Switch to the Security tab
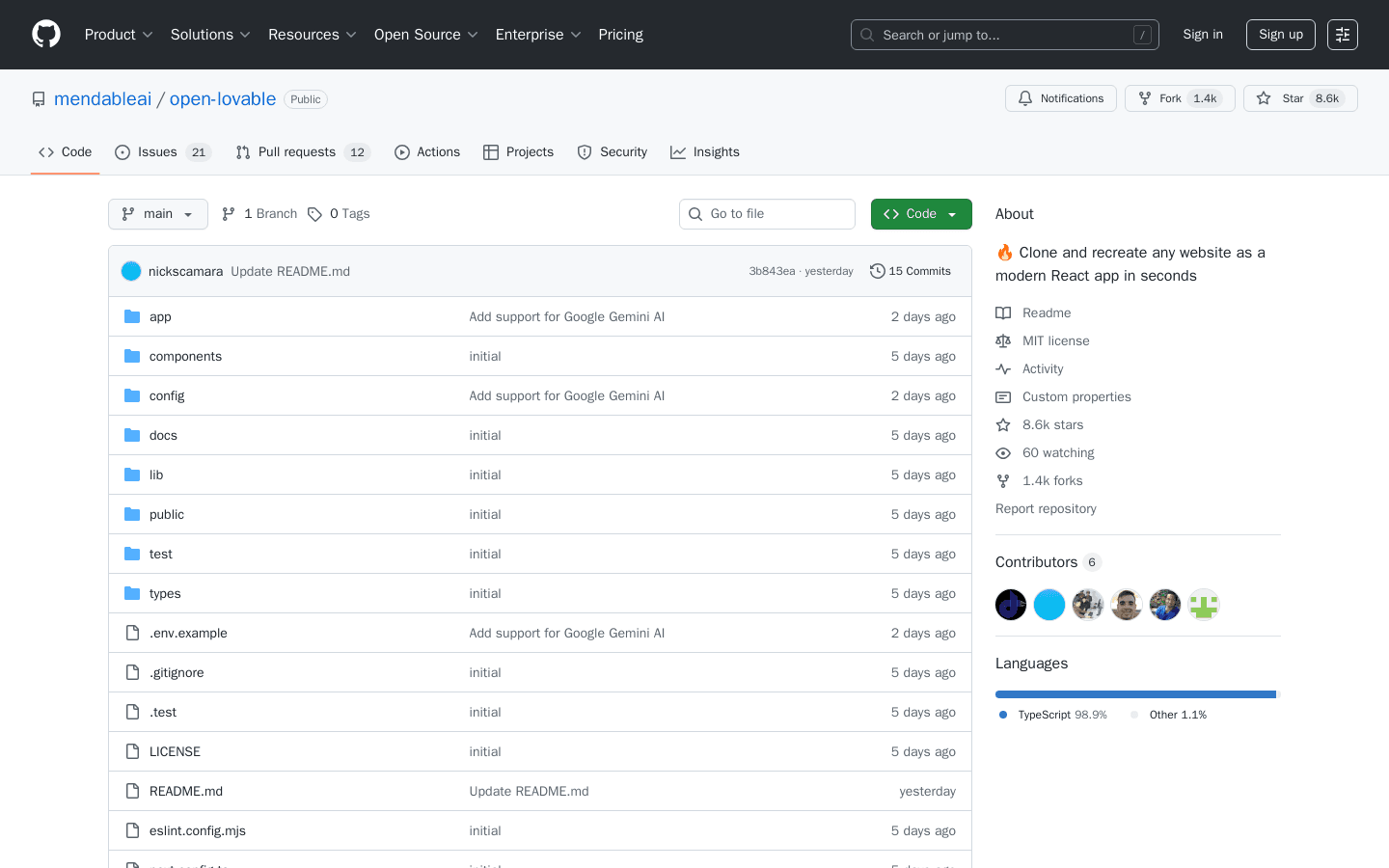 click(613, 152)
